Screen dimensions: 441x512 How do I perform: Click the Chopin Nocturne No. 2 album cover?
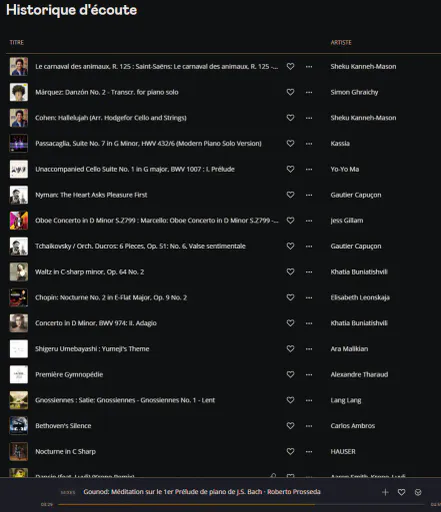tap(19, 297)
